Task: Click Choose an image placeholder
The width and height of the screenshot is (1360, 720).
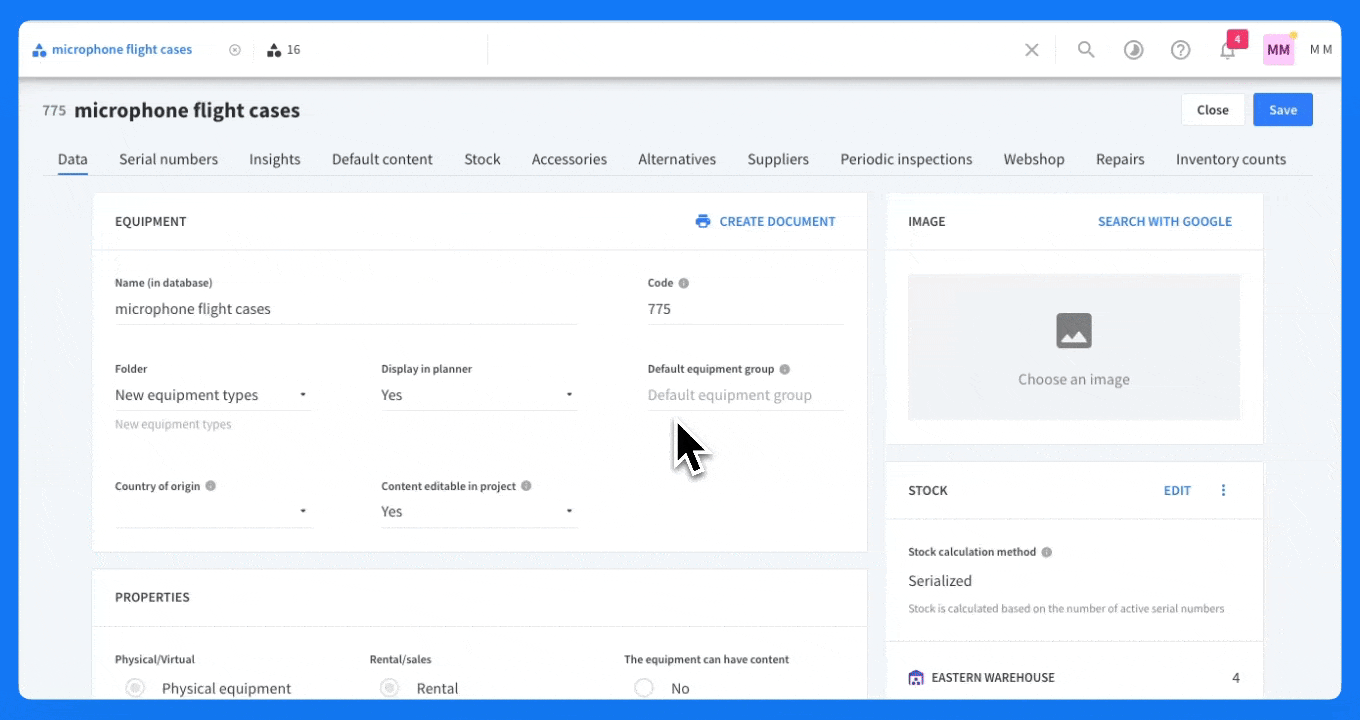Action: coord(1073,347)
